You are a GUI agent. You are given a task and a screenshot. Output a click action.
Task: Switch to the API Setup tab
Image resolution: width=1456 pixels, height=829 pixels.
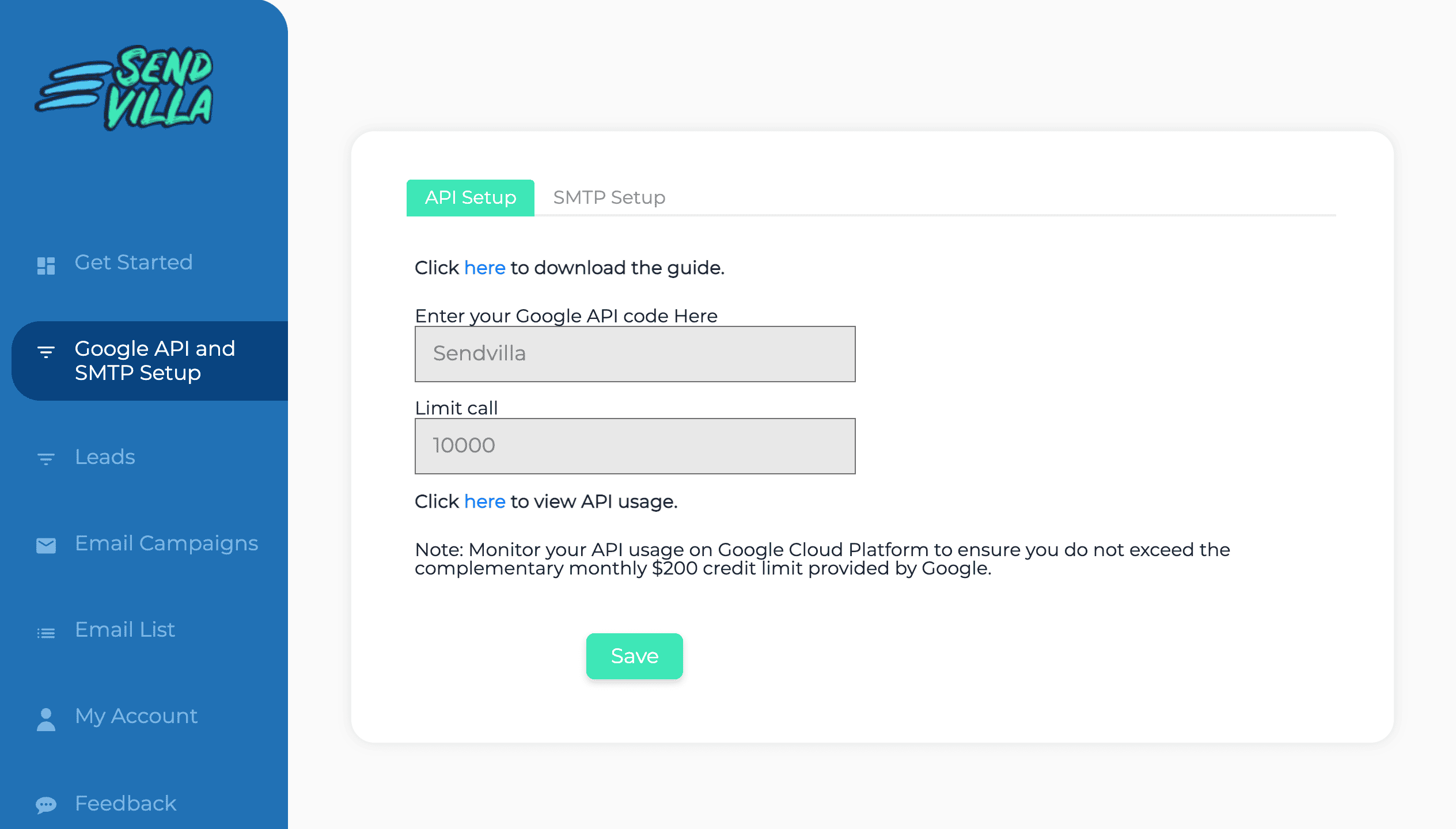470,197
